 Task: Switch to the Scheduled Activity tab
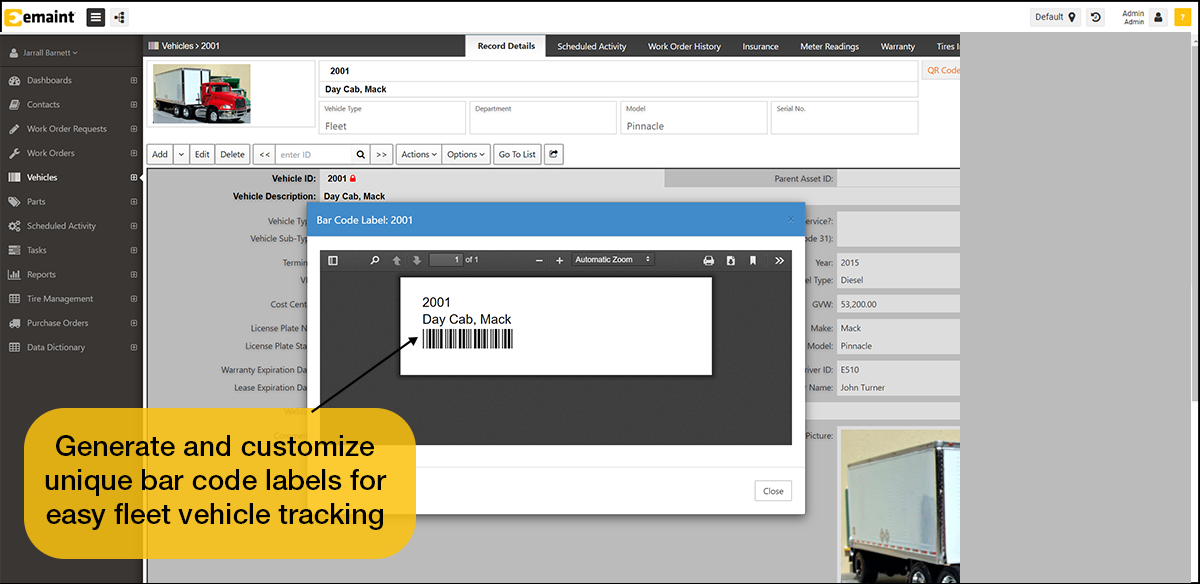(592, 46)
